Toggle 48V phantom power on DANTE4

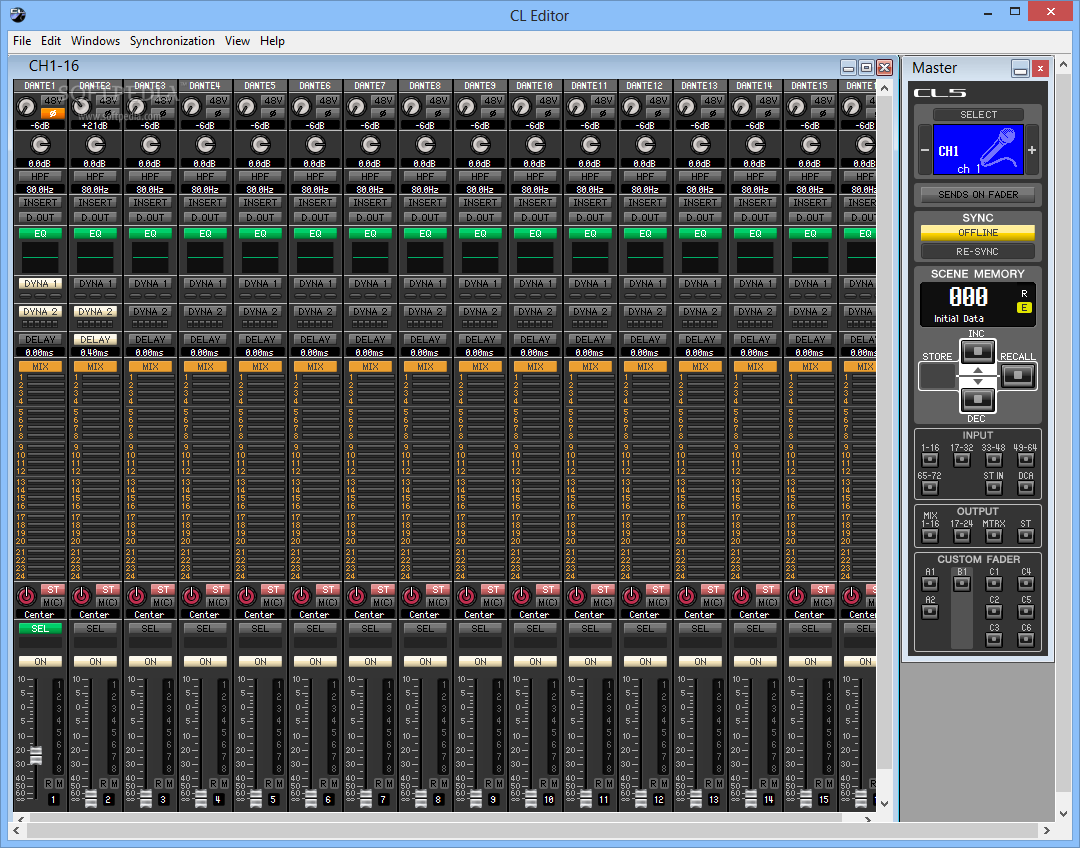pyautogui.click(x=218, y=101)
